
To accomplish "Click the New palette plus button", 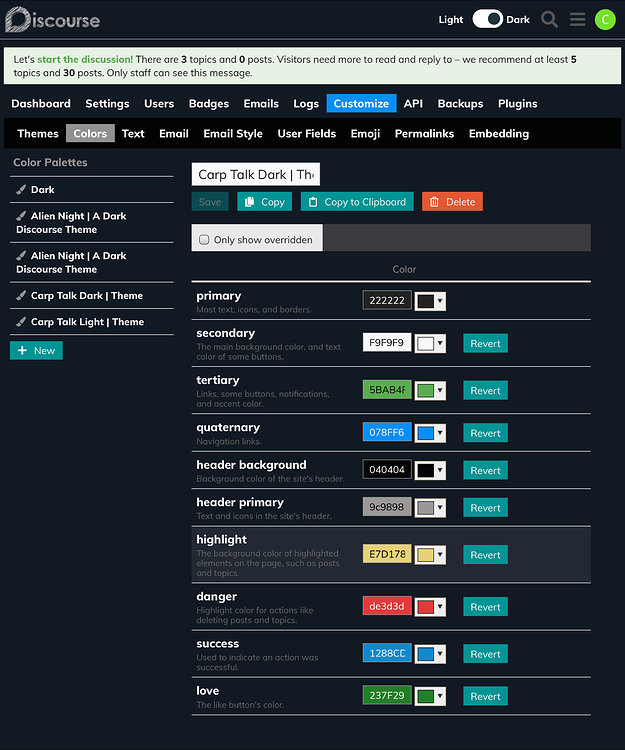I will point(36,350).
